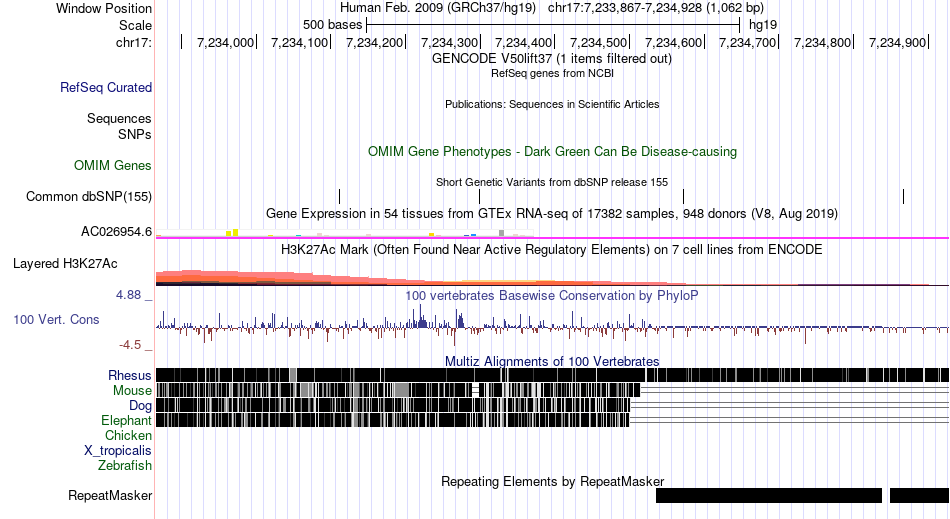
Task: Click the RefSeq Curated track label
Action: pos(106,87)
